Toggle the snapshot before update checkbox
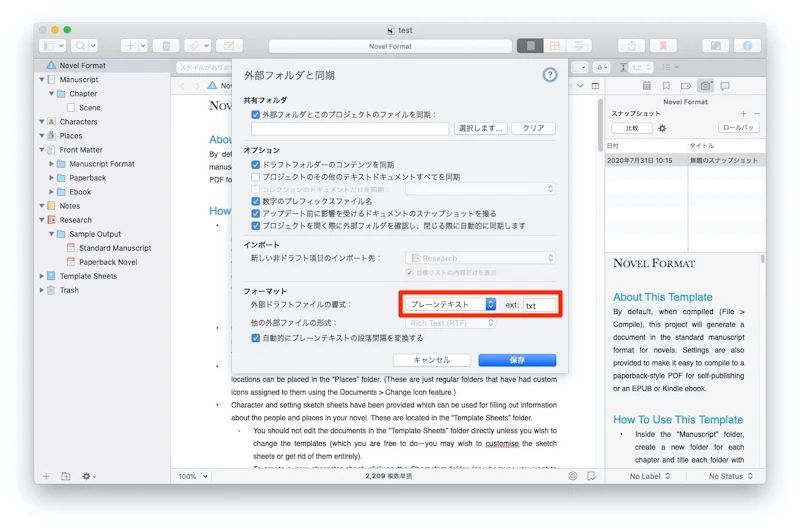 256,214
